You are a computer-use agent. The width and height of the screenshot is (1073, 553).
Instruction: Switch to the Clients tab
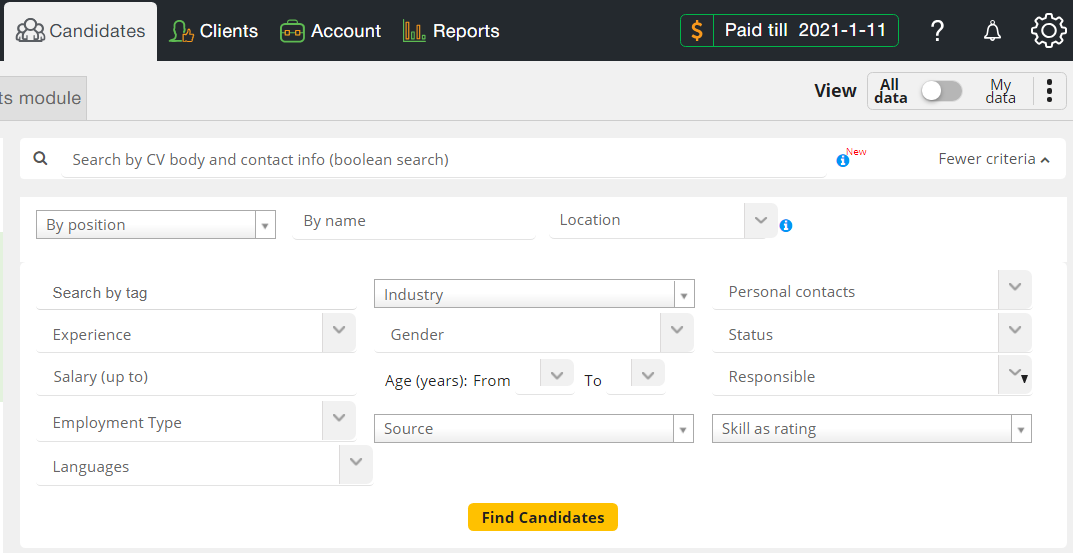tap(214, 31)
